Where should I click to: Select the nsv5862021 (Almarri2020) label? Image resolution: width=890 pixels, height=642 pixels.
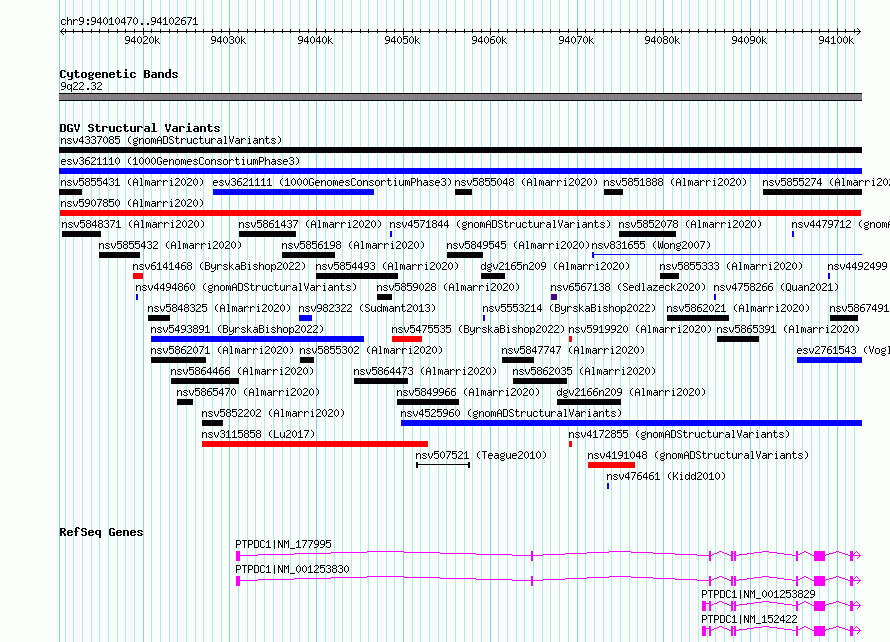pos(738,308)
